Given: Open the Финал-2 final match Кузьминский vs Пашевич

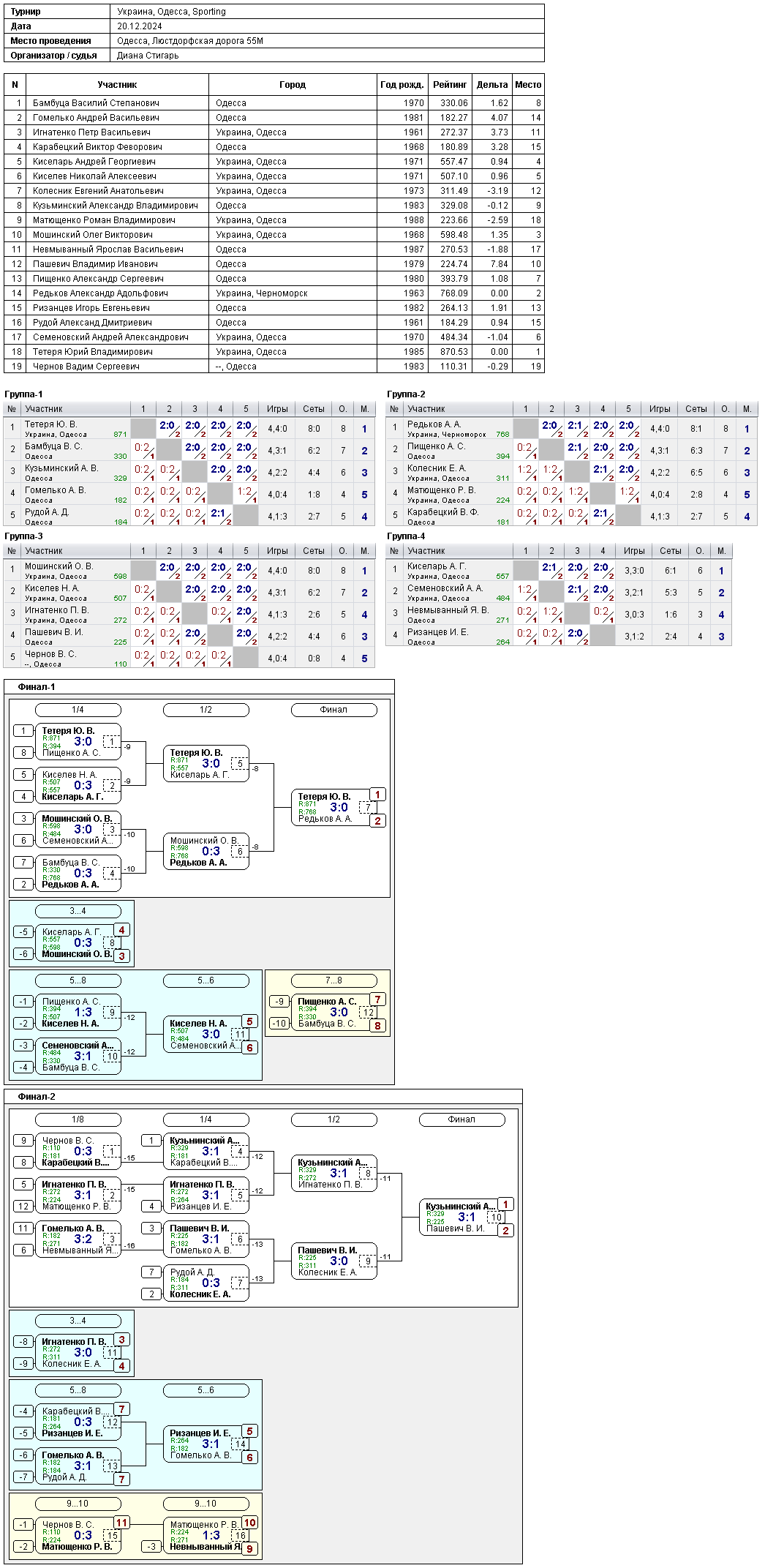Looking at the screenshot, I should click(x=461, y=1218).
